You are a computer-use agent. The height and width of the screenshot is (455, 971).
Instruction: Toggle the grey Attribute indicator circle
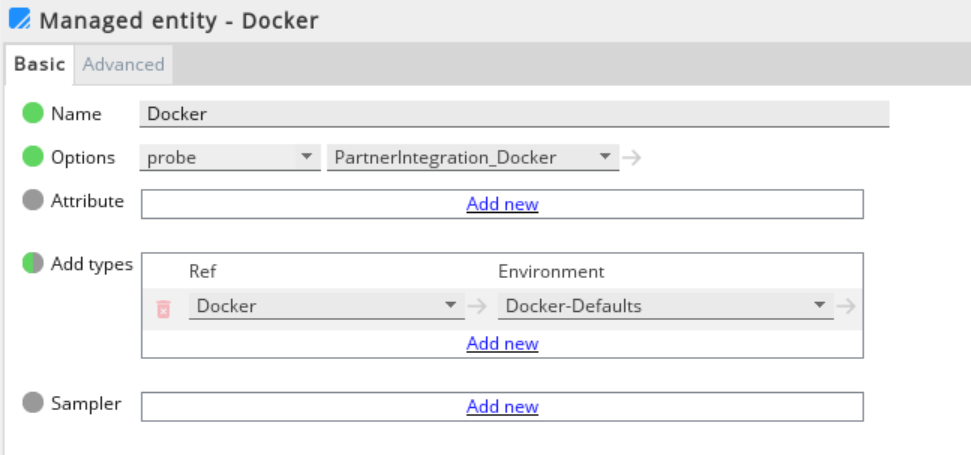(x=33, y=201)
